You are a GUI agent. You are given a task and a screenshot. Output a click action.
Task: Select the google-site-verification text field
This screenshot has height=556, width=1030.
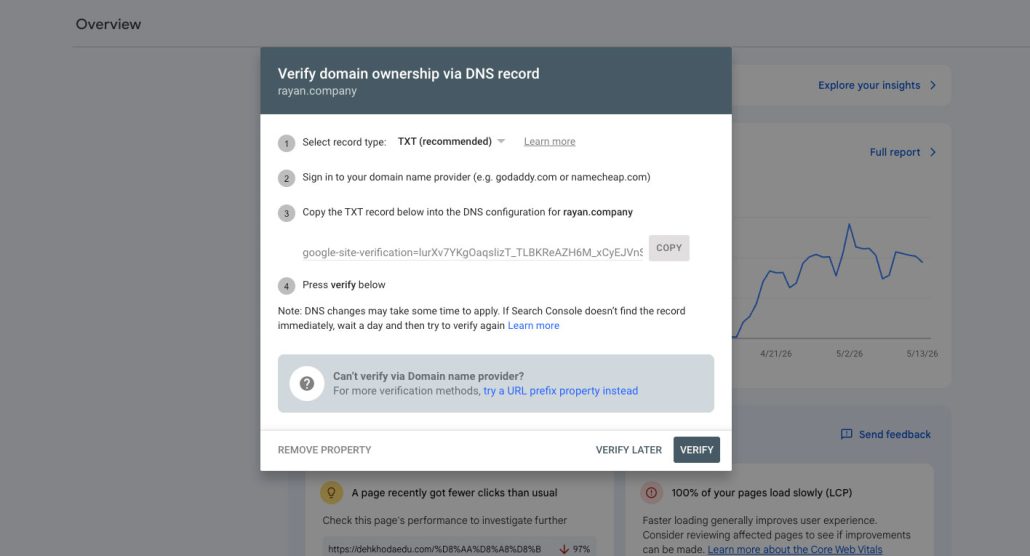pyautogui.click(x=472, y=252)
